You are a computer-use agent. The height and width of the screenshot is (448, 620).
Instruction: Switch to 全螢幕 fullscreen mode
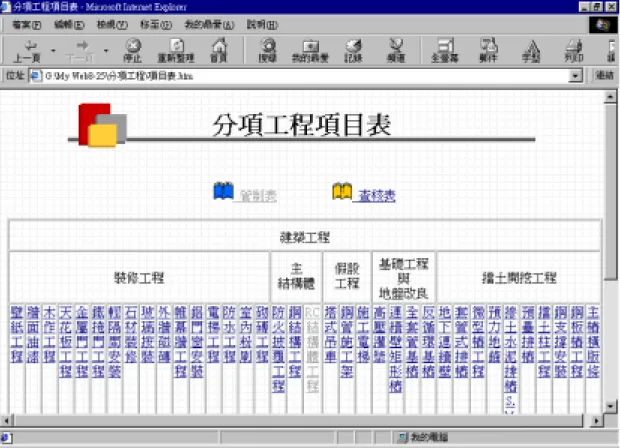[x=445, y=51]
